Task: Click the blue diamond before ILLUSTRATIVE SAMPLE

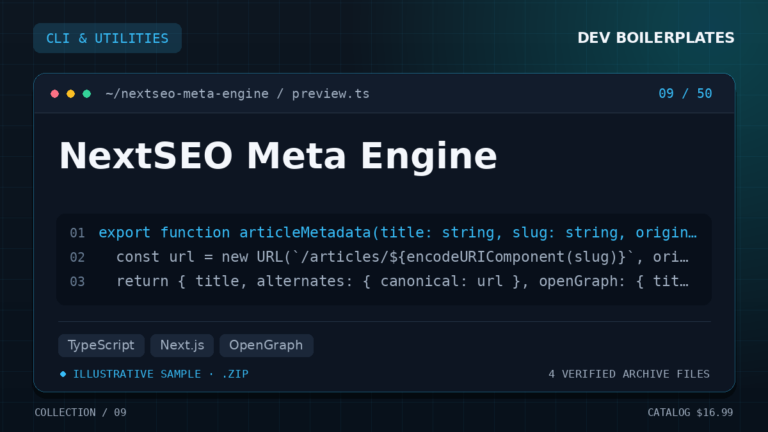Action: pyautogui.click(x=63, y=374)
